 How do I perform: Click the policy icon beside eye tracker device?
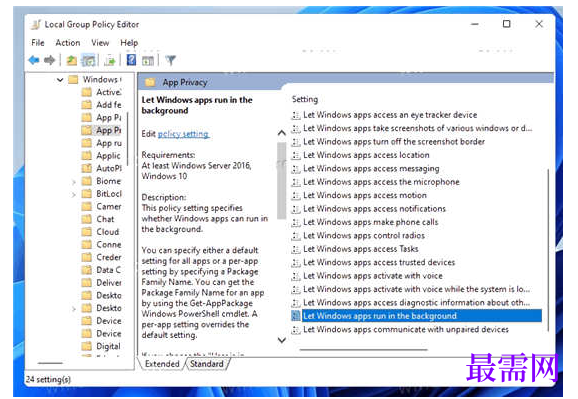point(296,115)
